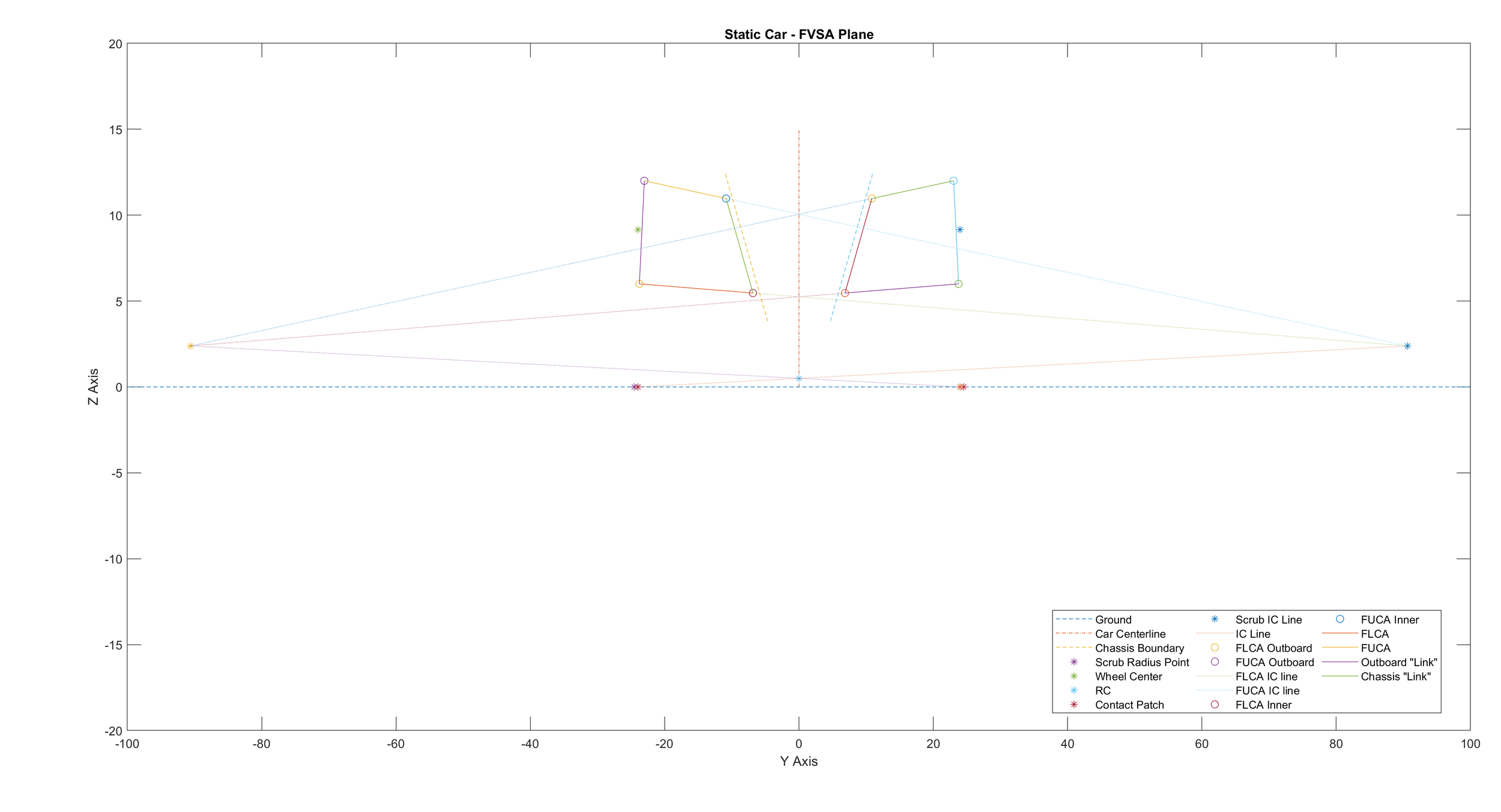Select the Car Centerline legend label
This screenshot has width=1501, height=812.
click(x=1130, y=634)
